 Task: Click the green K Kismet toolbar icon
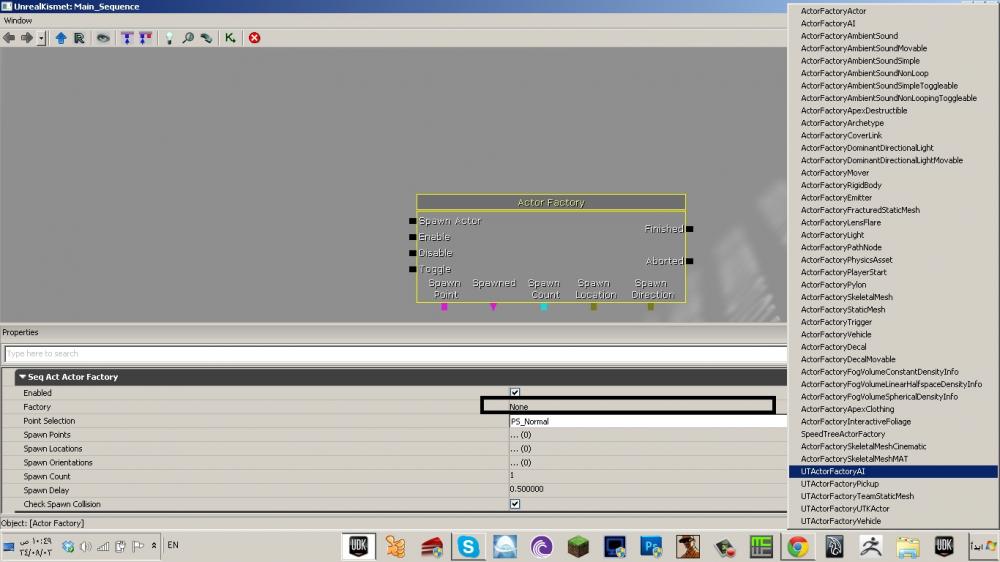click(230, 38)
